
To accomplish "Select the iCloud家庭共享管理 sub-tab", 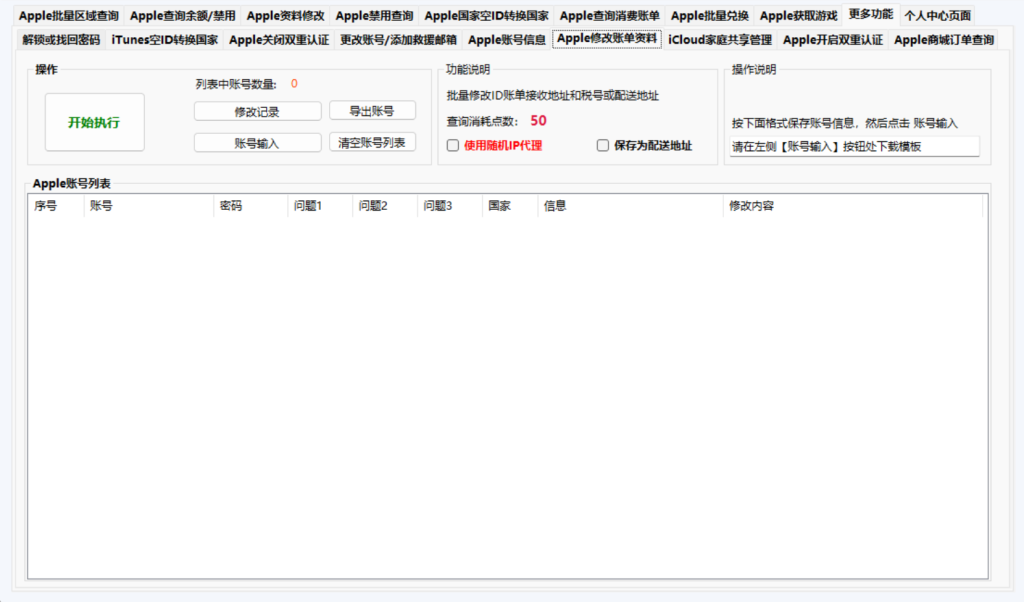I will click(720, 40).
